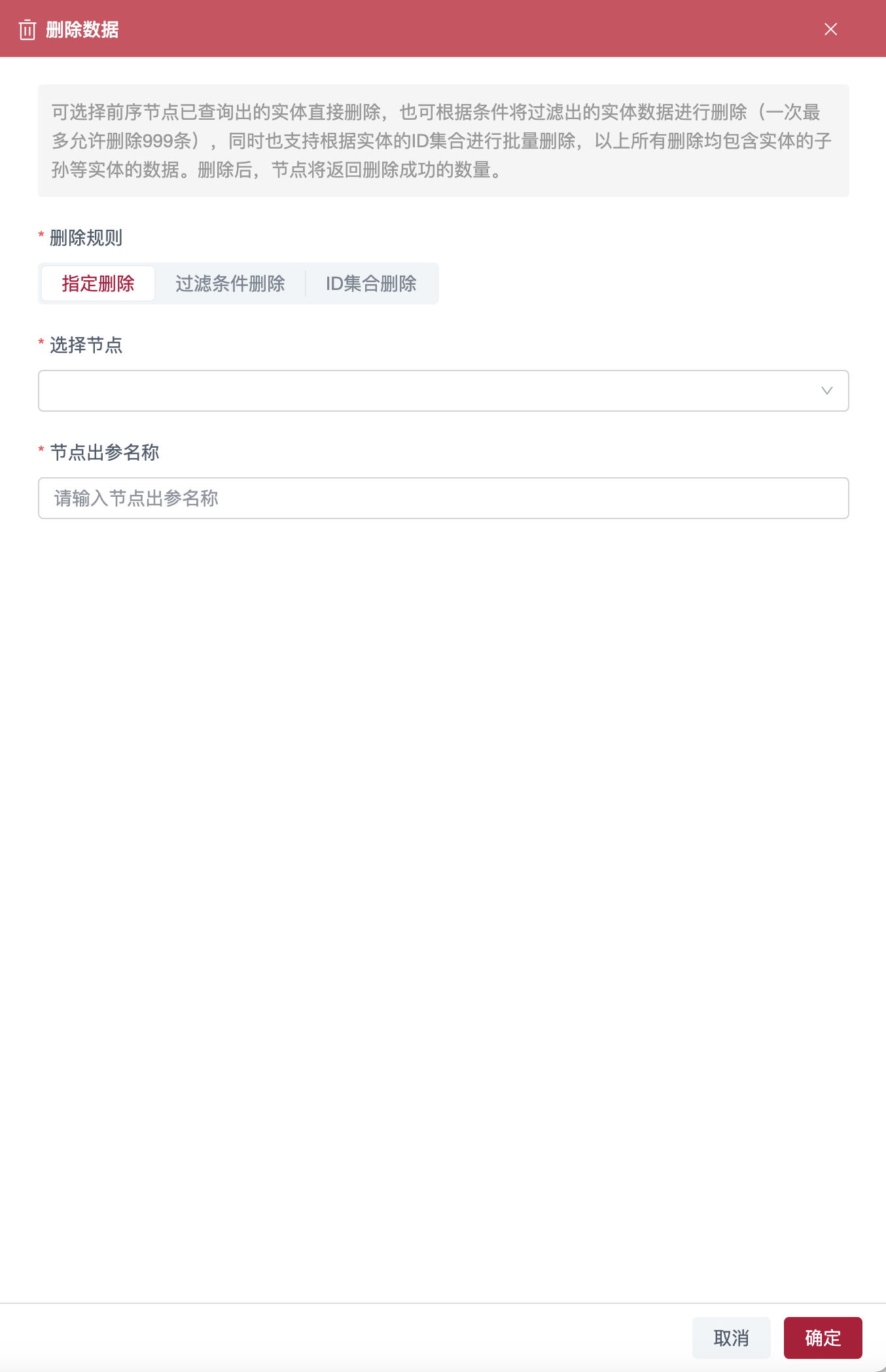Click the 节点出参名称 field label

click(105, 452)
